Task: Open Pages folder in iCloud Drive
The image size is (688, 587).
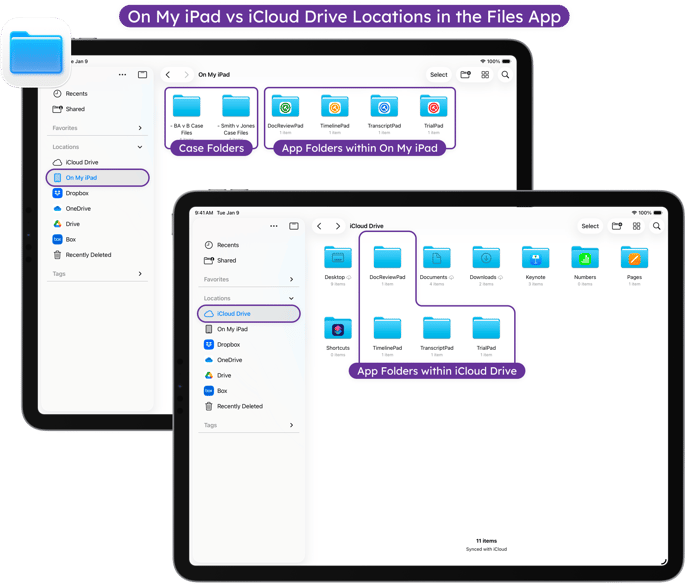Action: pos(634,266)
